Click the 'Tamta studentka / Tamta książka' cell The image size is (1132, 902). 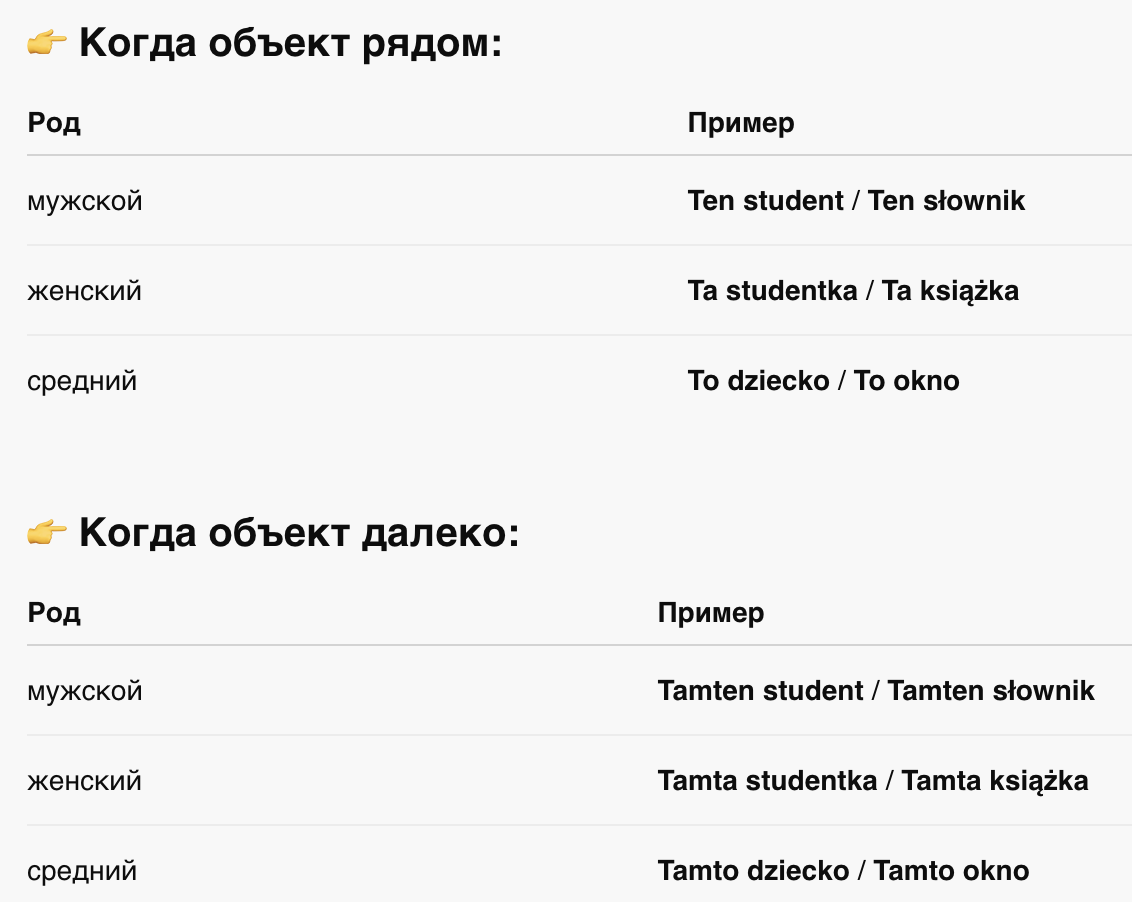click(873, 781)
